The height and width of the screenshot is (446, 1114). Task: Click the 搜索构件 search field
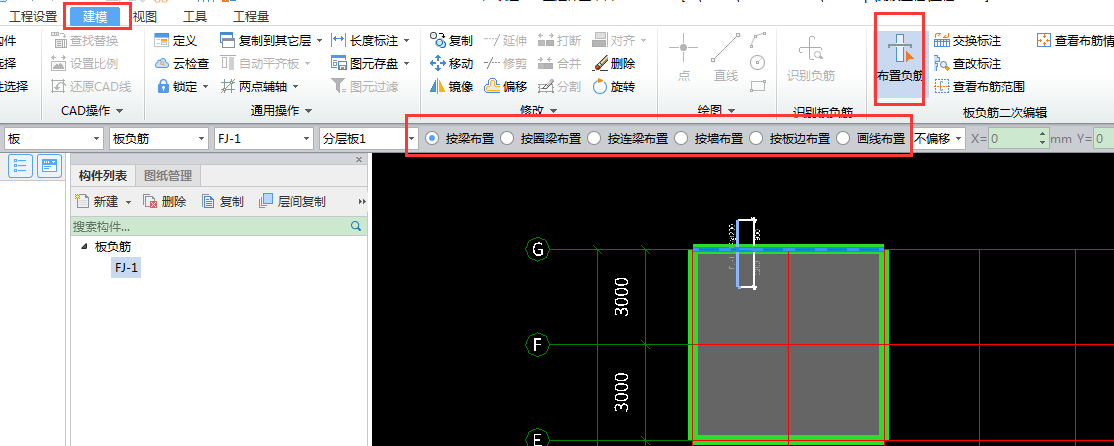210,227
